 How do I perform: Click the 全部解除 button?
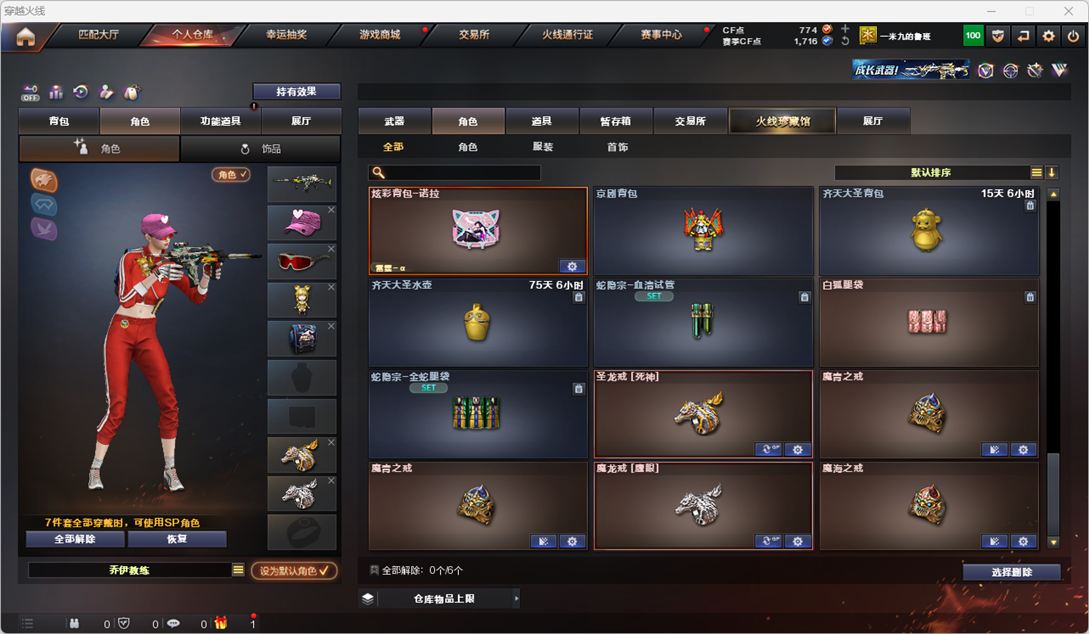coord(75,539)
